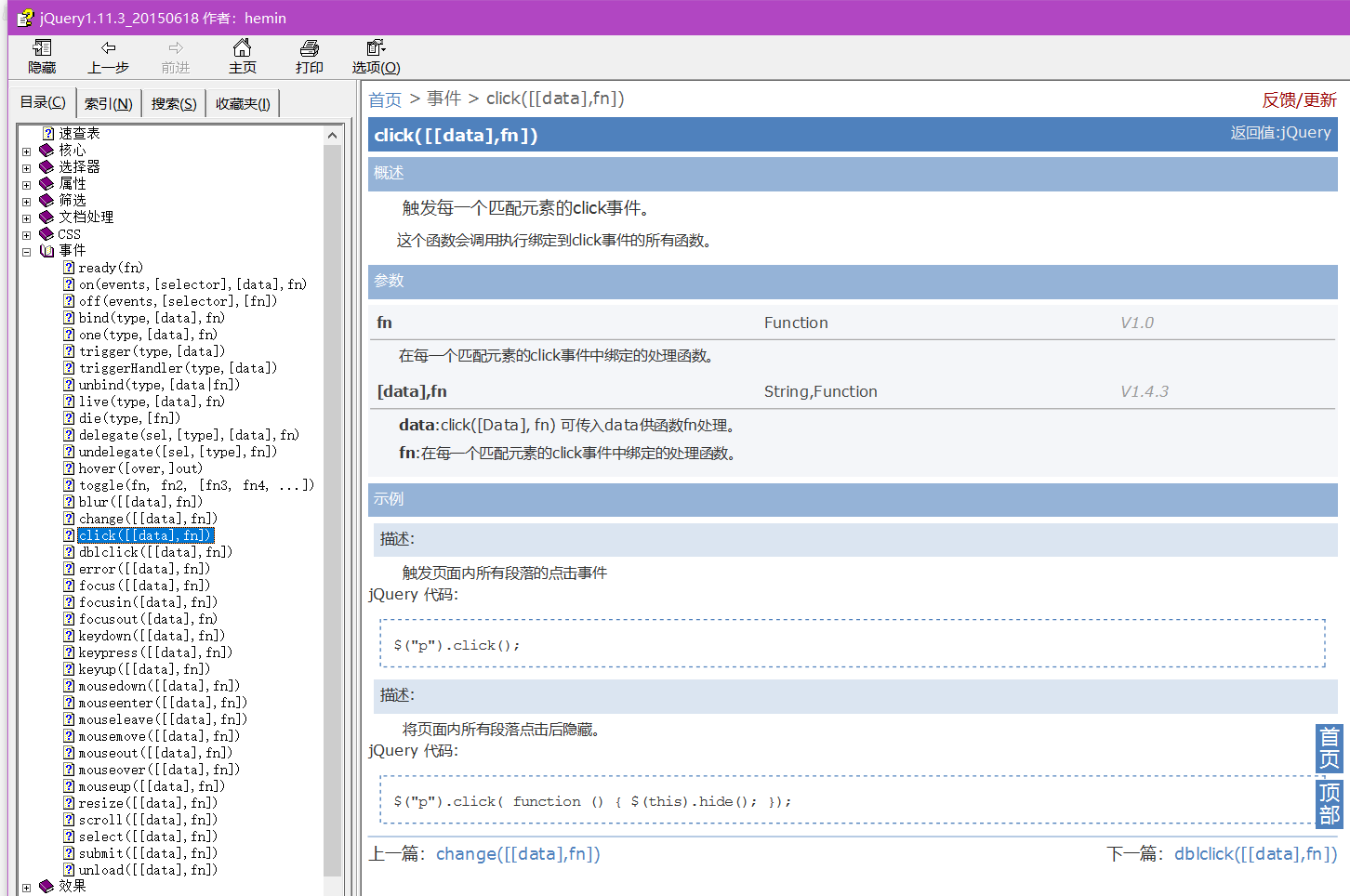
Task: Click the page icon next to scroll([[data],fn])
Action: 69,820
